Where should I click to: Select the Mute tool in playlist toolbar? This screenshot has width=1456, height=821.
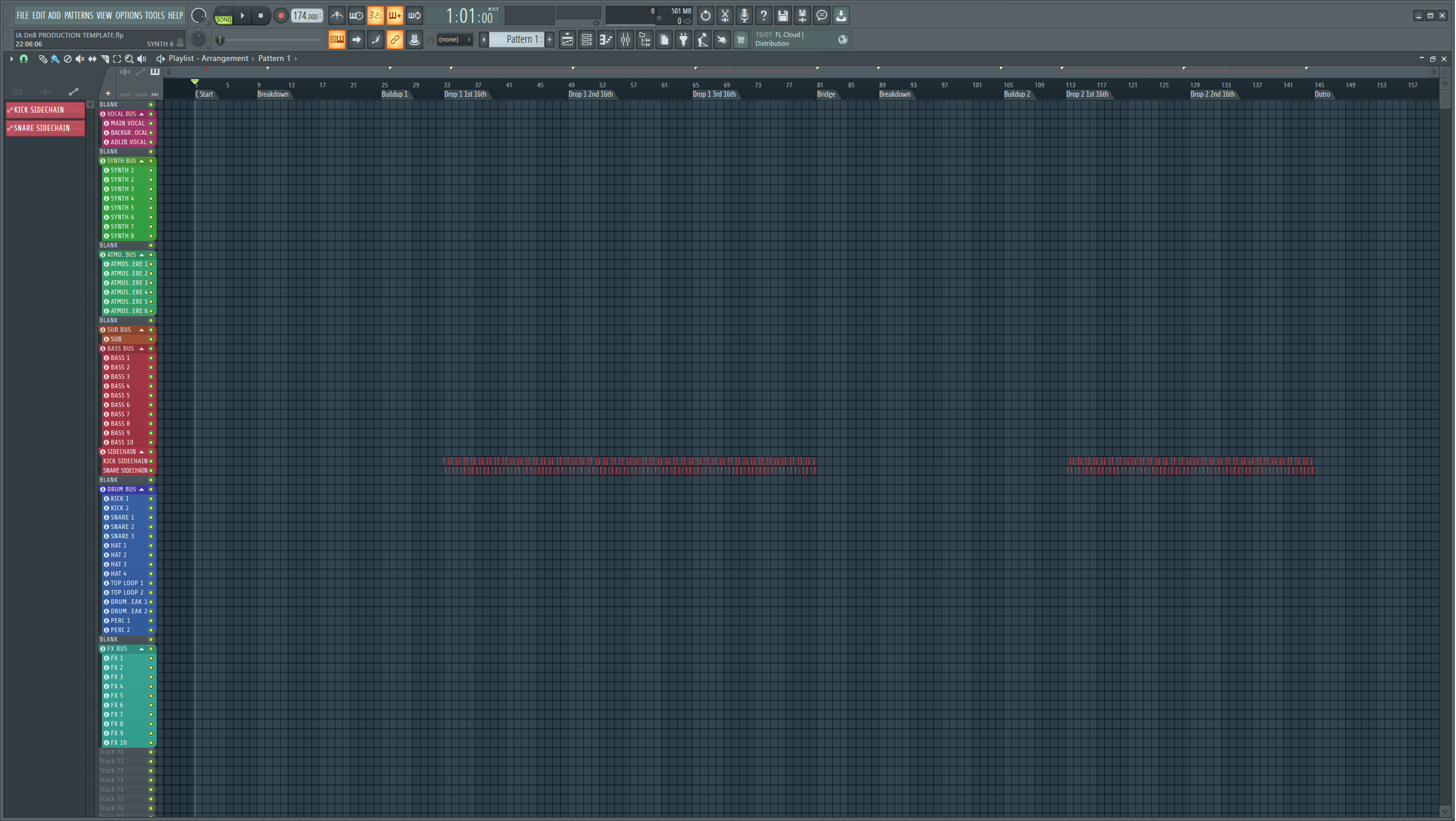tap(80, 59)
